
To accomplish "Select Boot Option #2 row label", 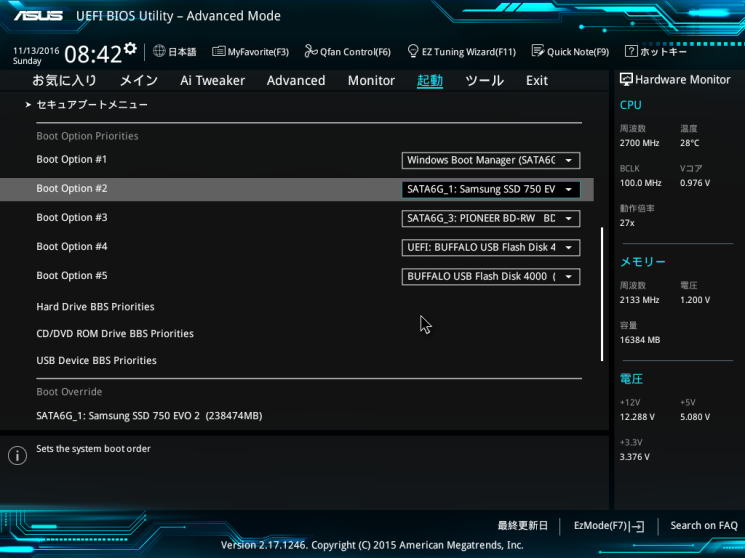I will pos(72,188).
